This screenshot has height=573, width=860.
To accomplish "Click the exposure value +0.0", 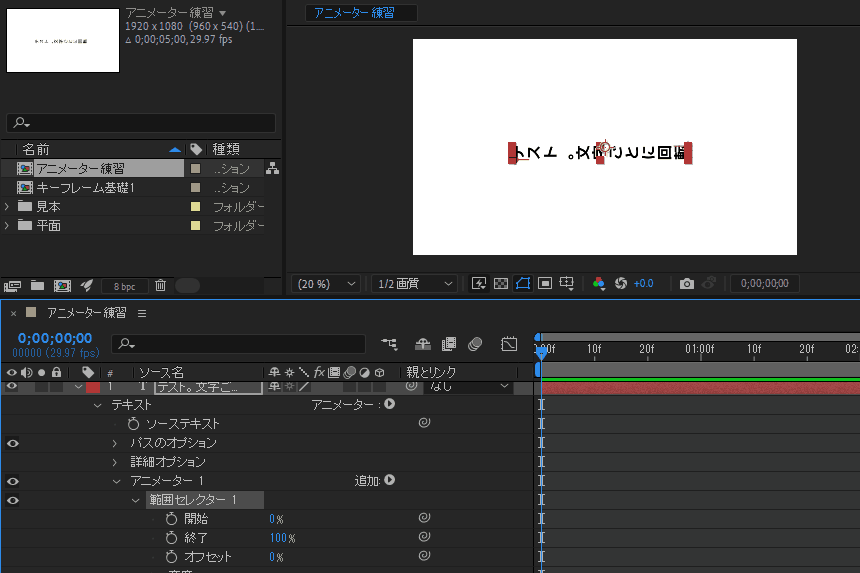I will pos(643,283).
